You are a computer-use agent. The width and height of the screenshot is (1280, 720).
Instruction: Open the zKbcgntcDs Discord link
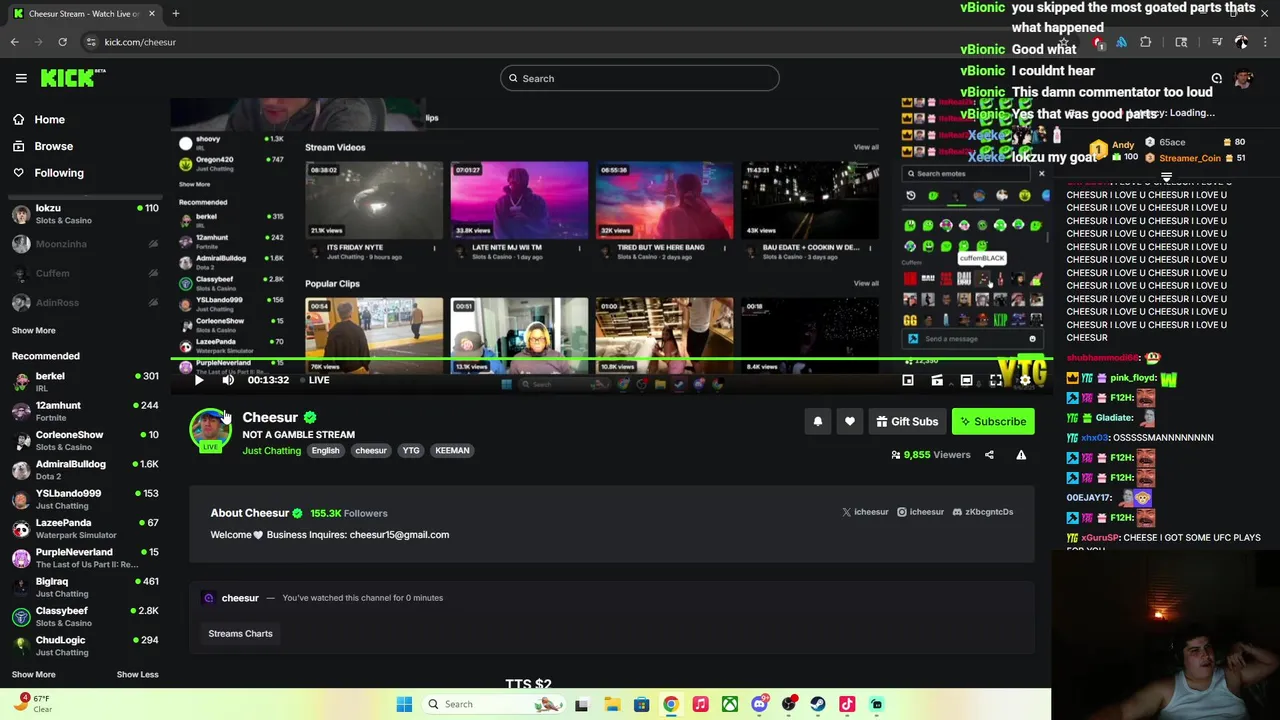[983, 512]
